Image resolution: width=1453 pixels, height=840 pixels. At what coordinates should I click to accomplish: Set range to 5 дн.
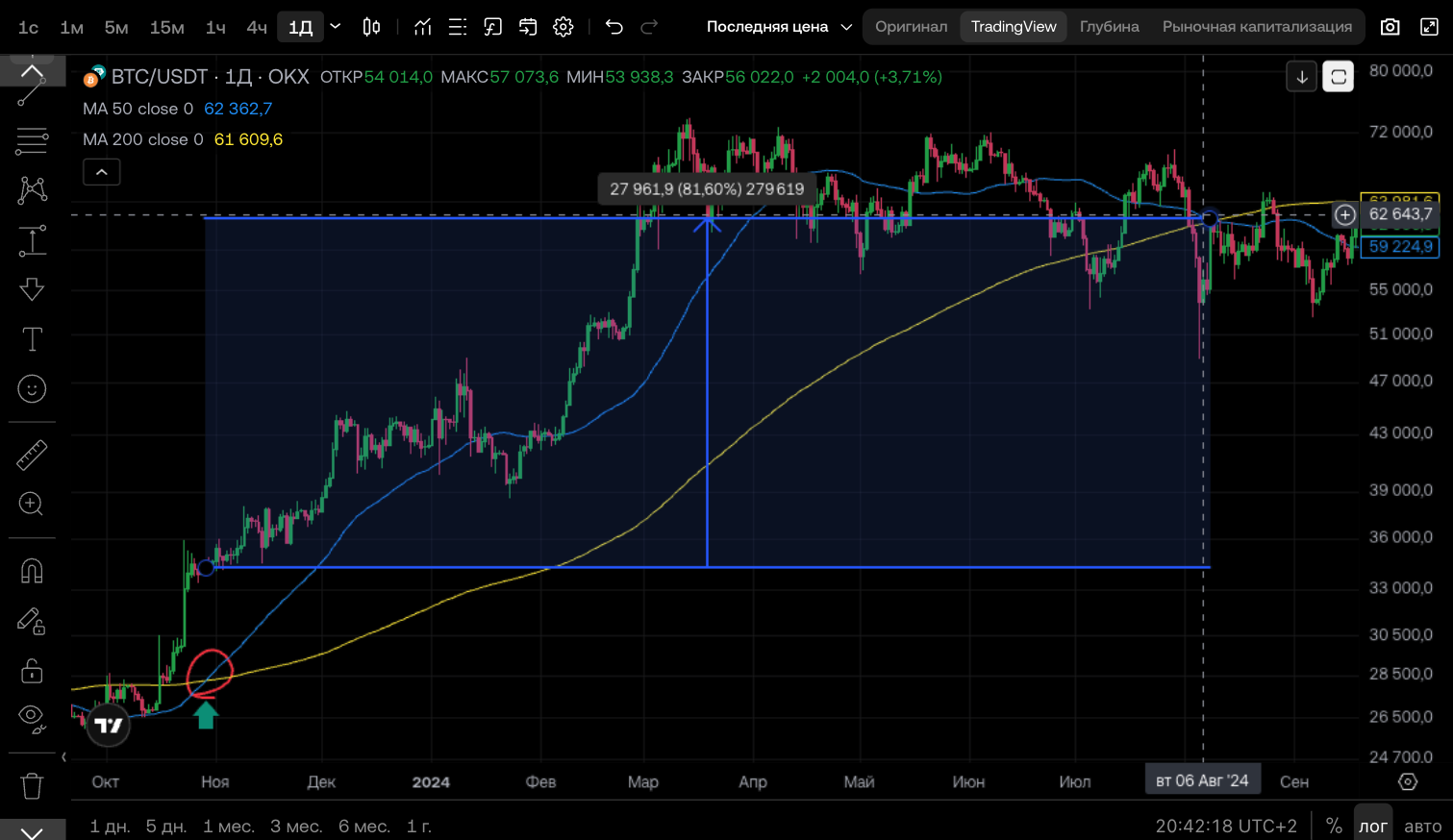166,826
